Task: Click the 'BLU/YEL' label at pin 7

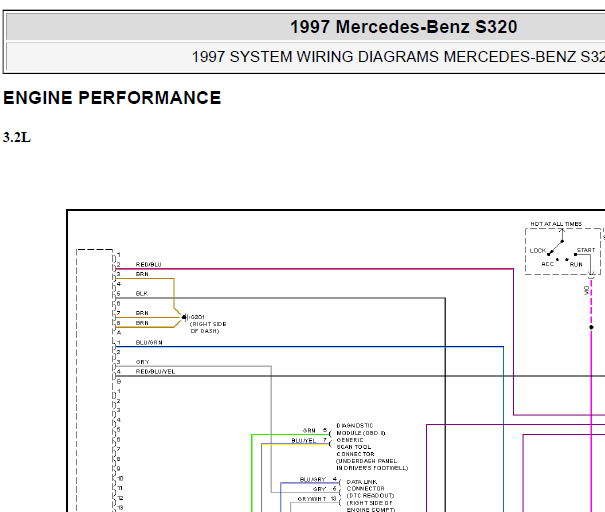Action: (x=304, y=440)
